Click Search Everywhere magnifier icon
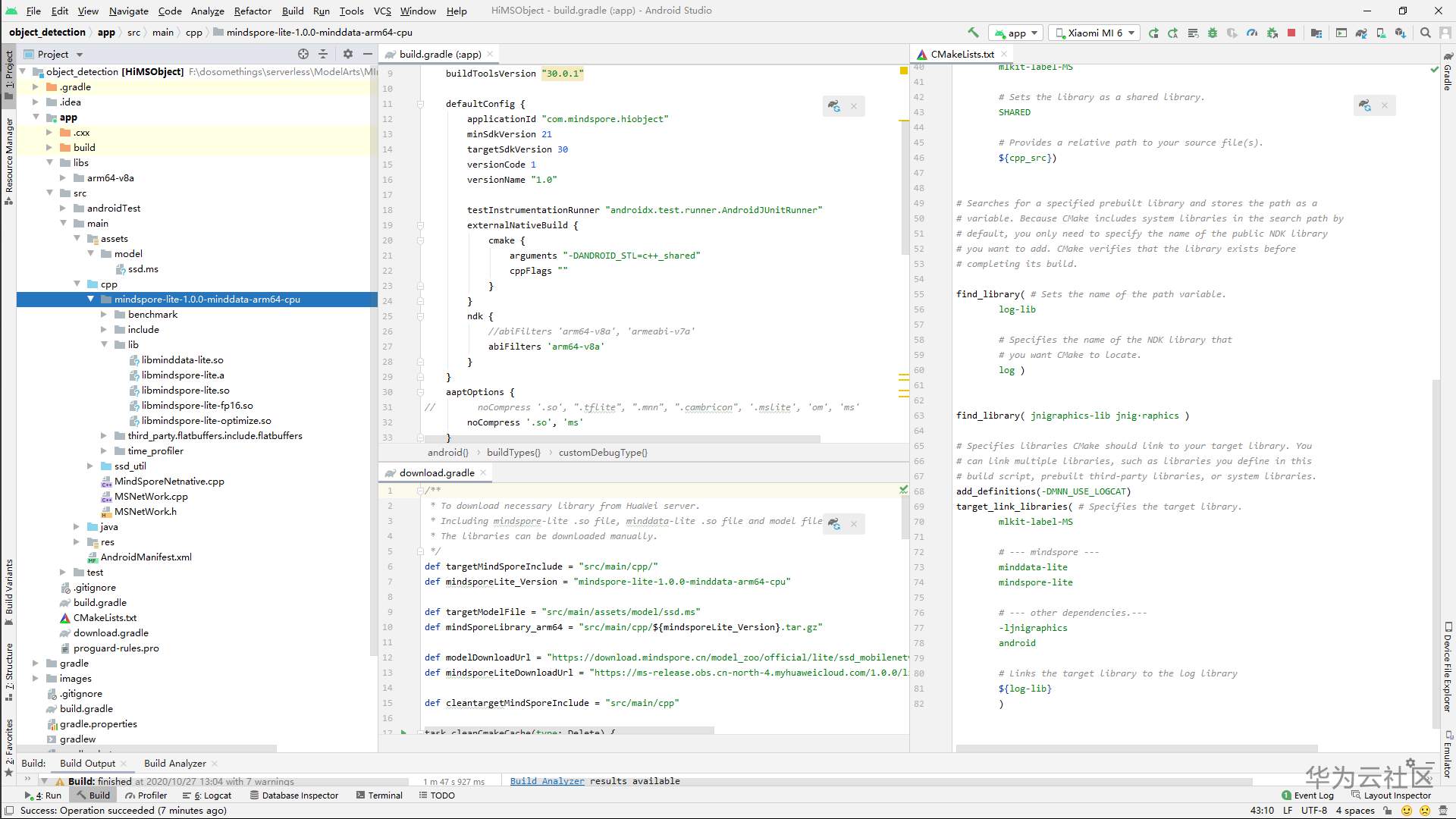 pyautogui.click(x=1425, y=33)
